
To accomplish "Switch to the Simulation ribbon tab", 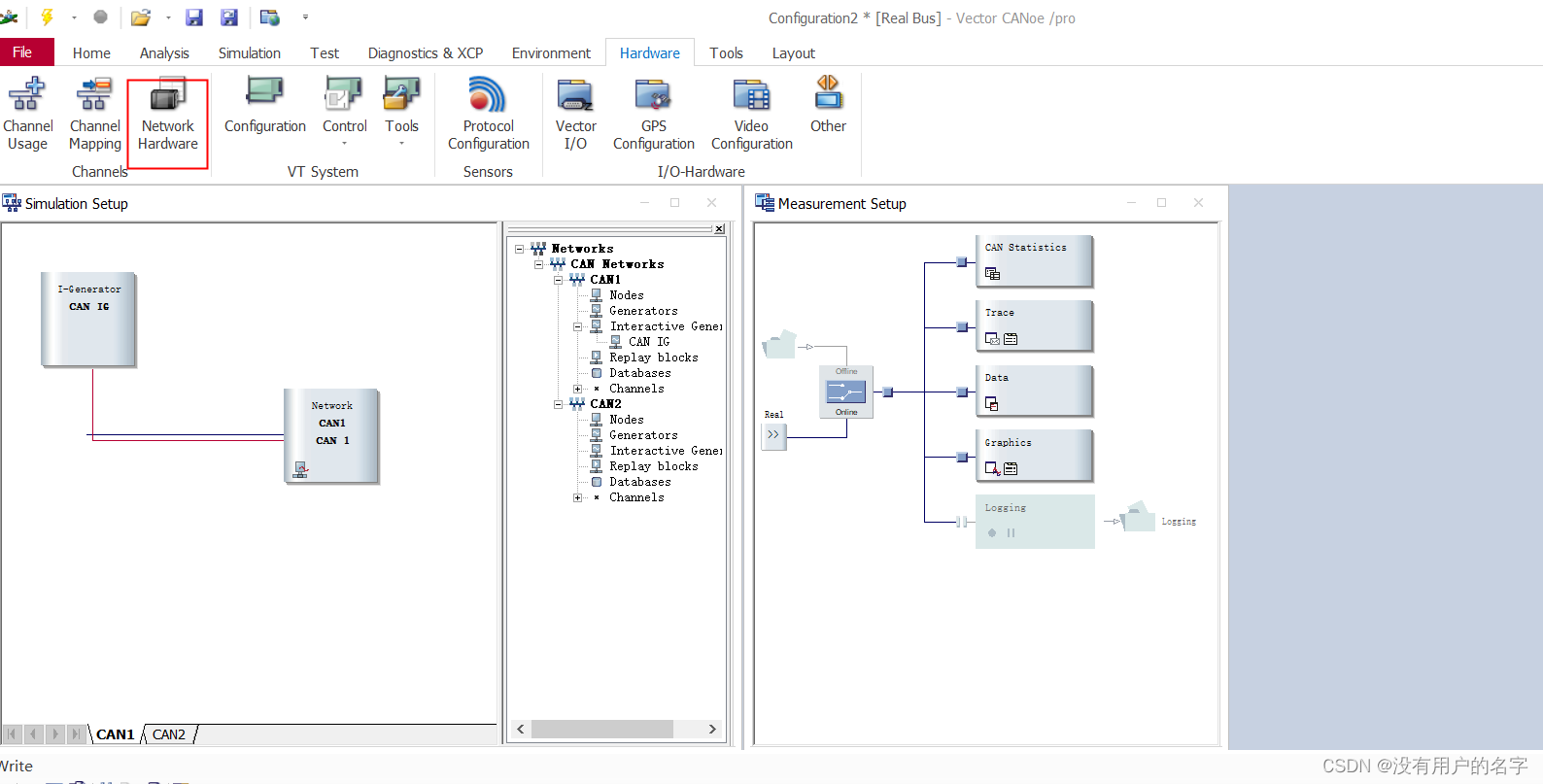I will [x=249, y=52].
